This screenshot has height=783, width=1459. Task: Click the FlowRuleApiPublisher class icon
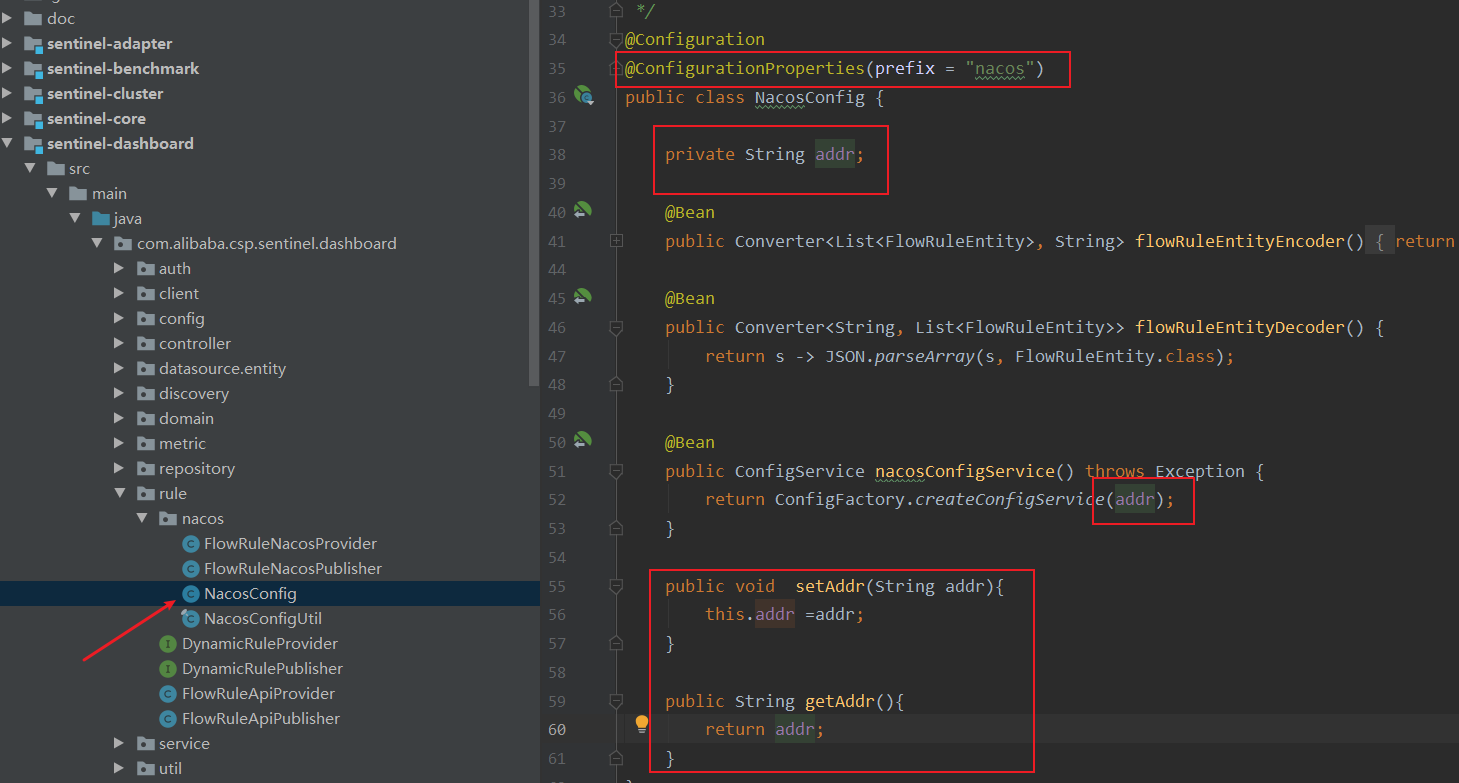click(168, 719)
